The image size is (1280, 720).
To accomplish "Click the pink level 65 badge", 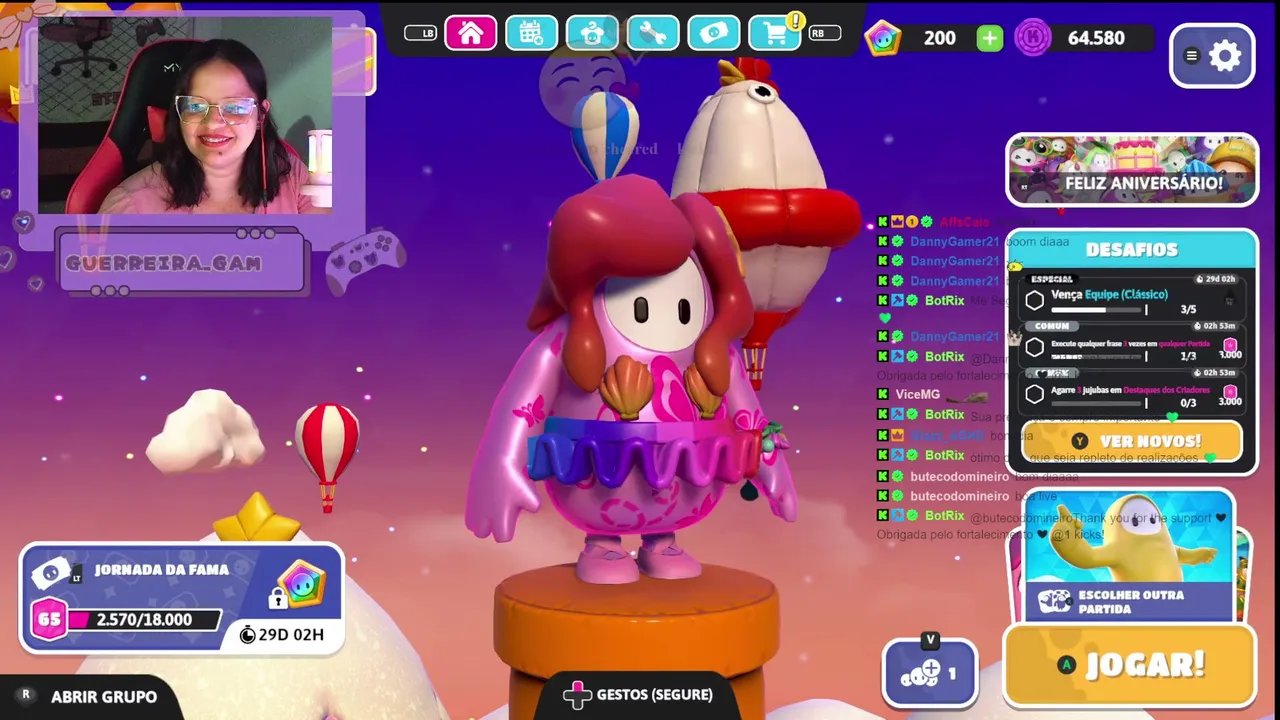I will 49,620.
